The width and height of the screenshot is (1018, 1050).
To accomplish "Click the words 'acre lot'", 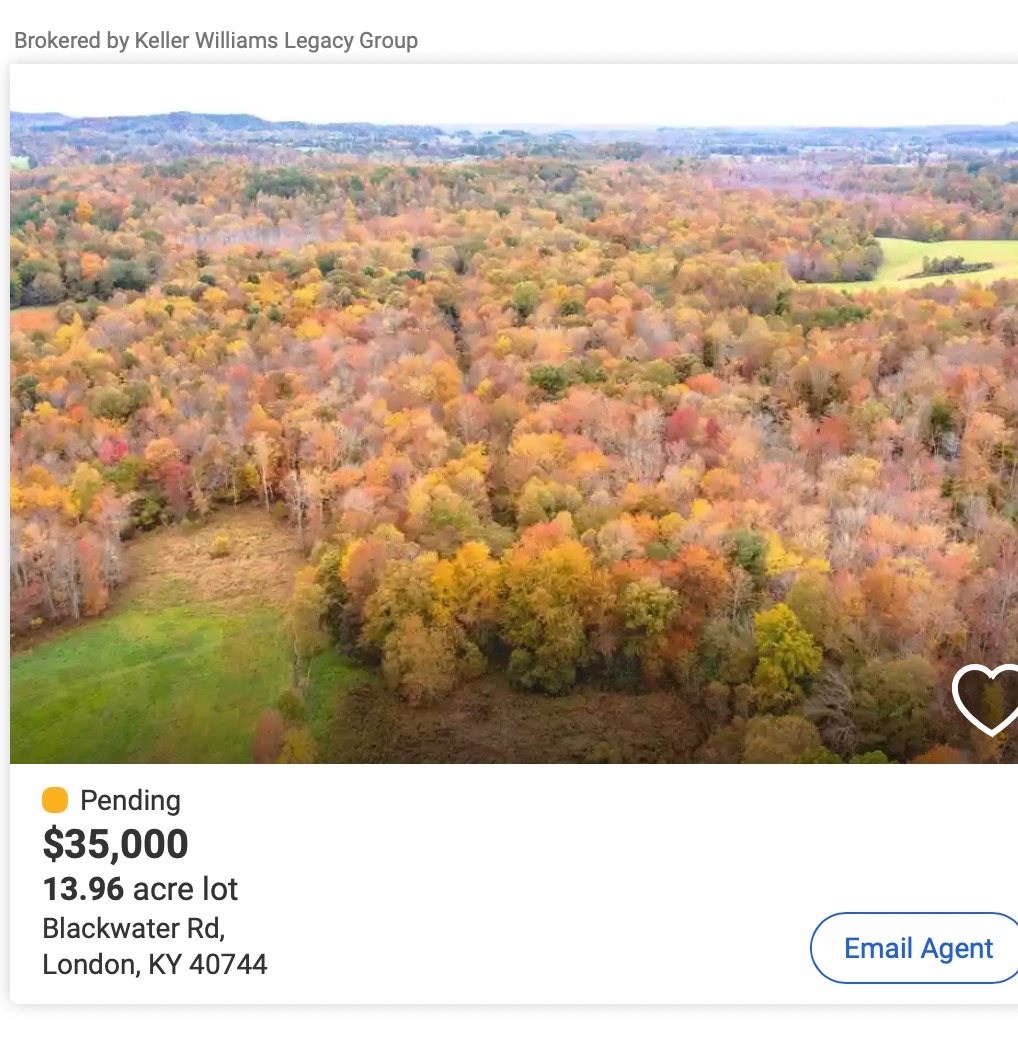I will tap(186, 888).
